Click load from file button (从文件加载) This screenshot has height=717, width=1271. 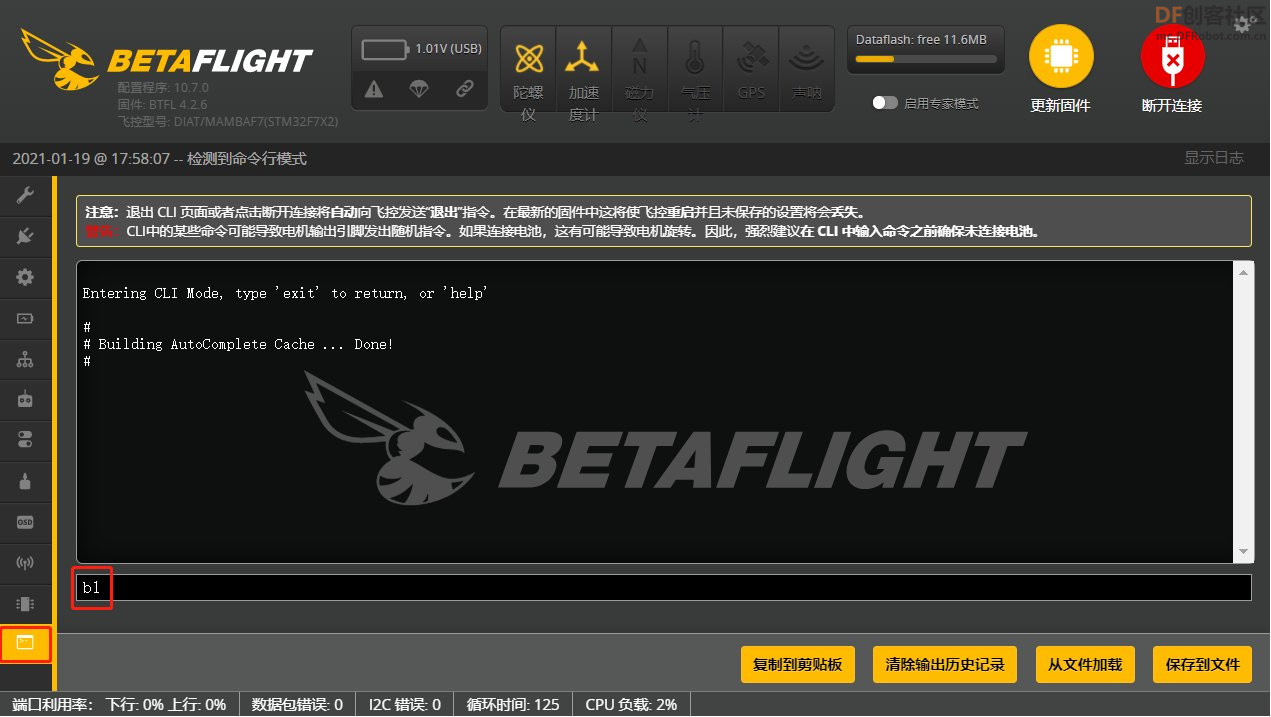pos(1085,664)
